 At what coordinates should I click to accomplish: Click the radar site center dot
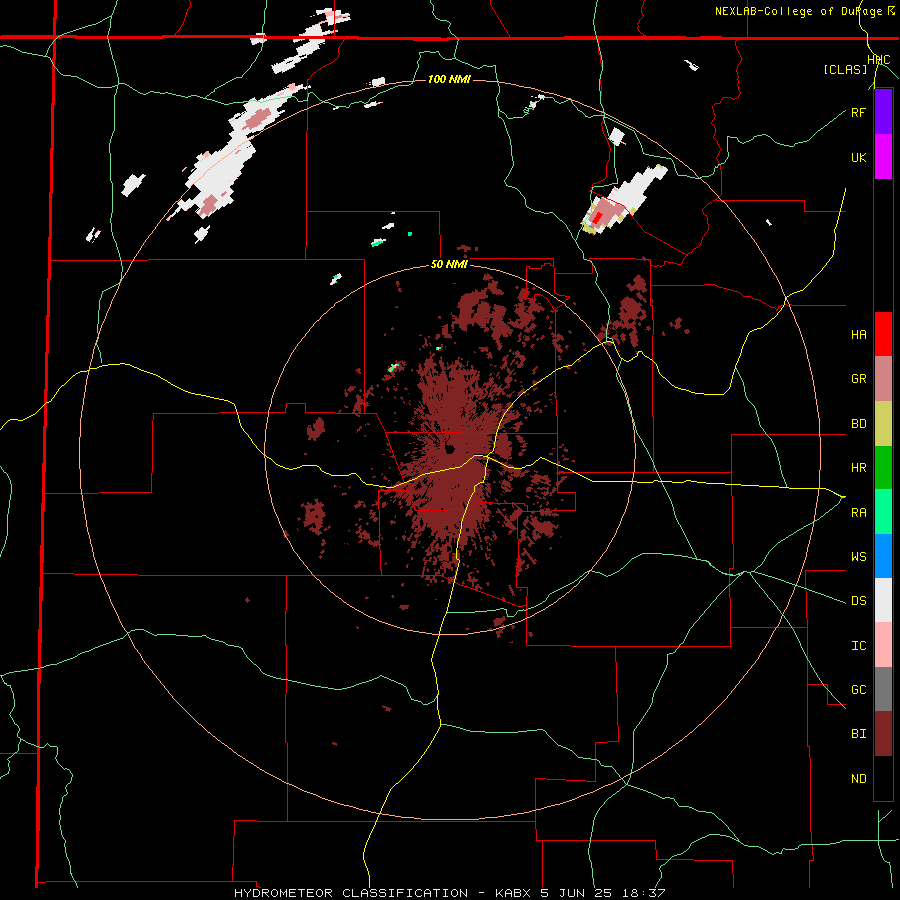pos(449,449)
